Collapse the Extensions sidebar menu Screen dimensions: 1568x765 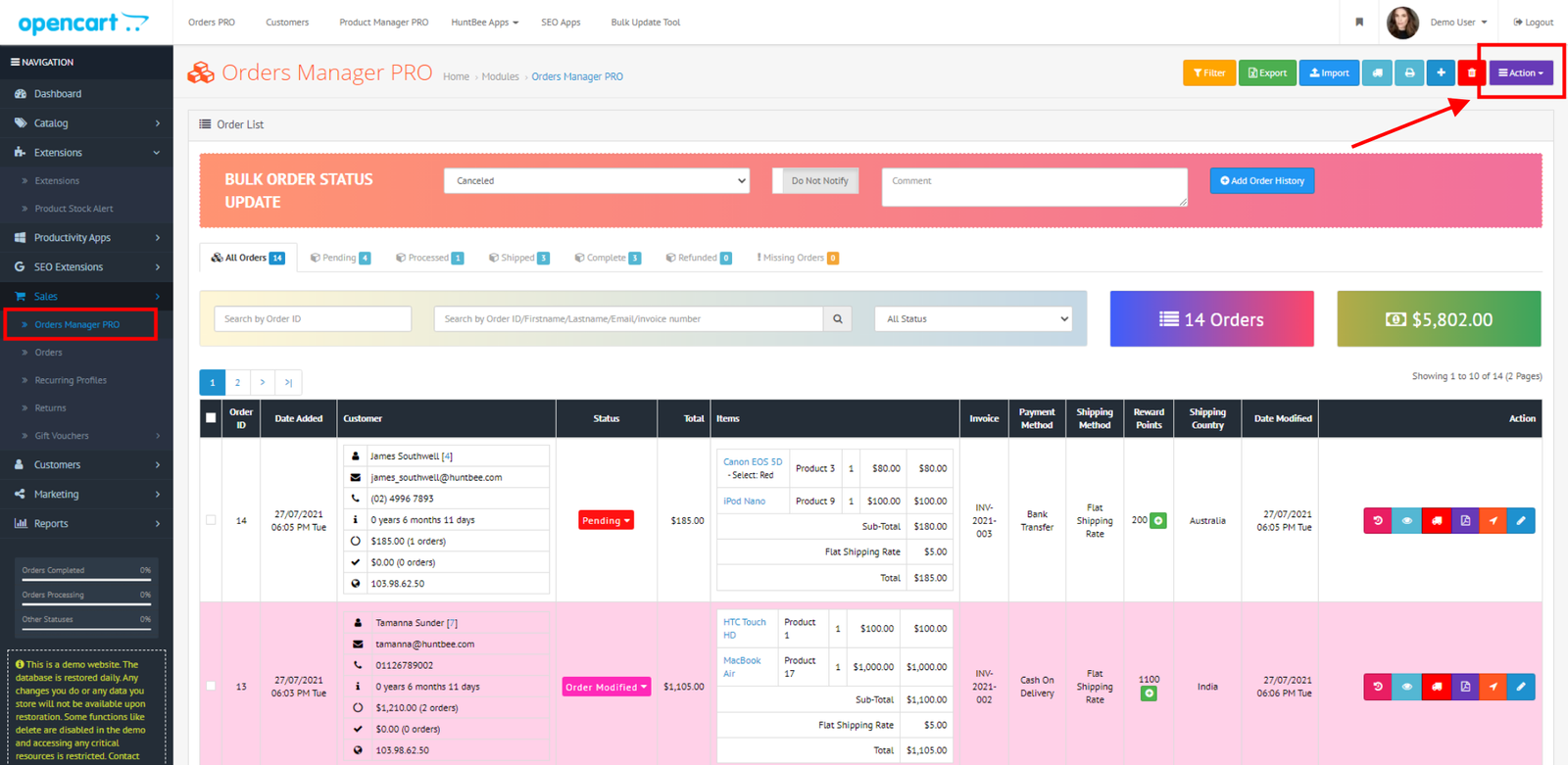86,153
